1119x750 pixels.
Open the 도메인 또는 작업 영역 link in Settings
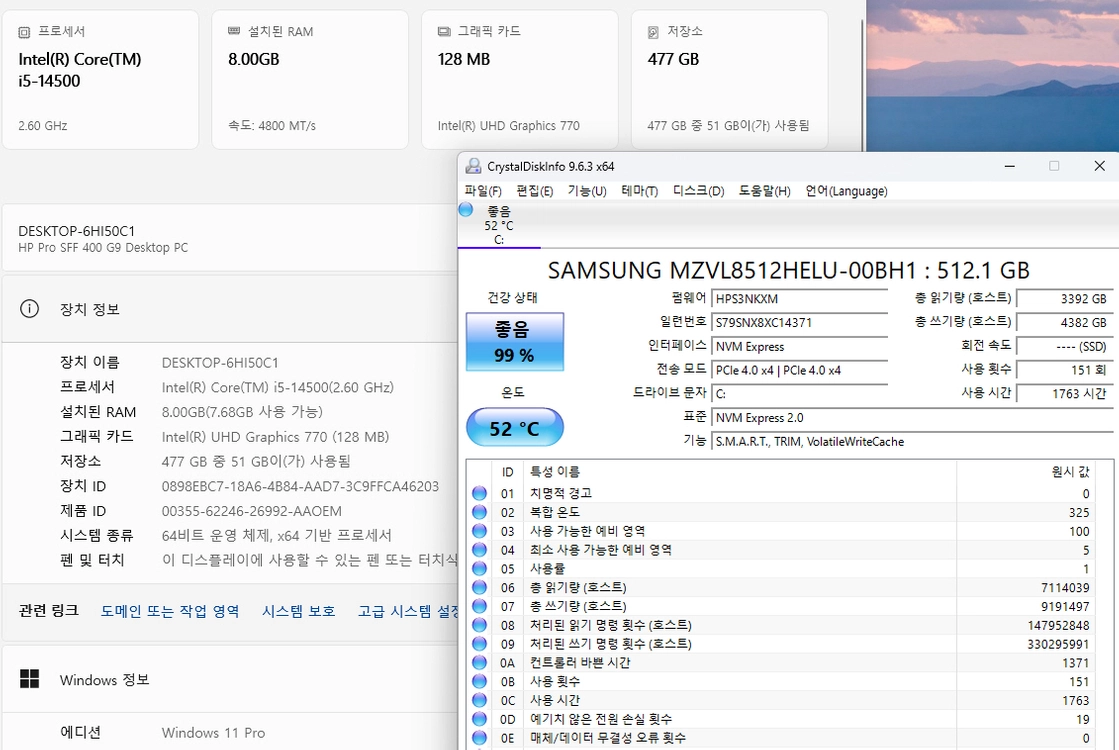click(x=170, y=612)
